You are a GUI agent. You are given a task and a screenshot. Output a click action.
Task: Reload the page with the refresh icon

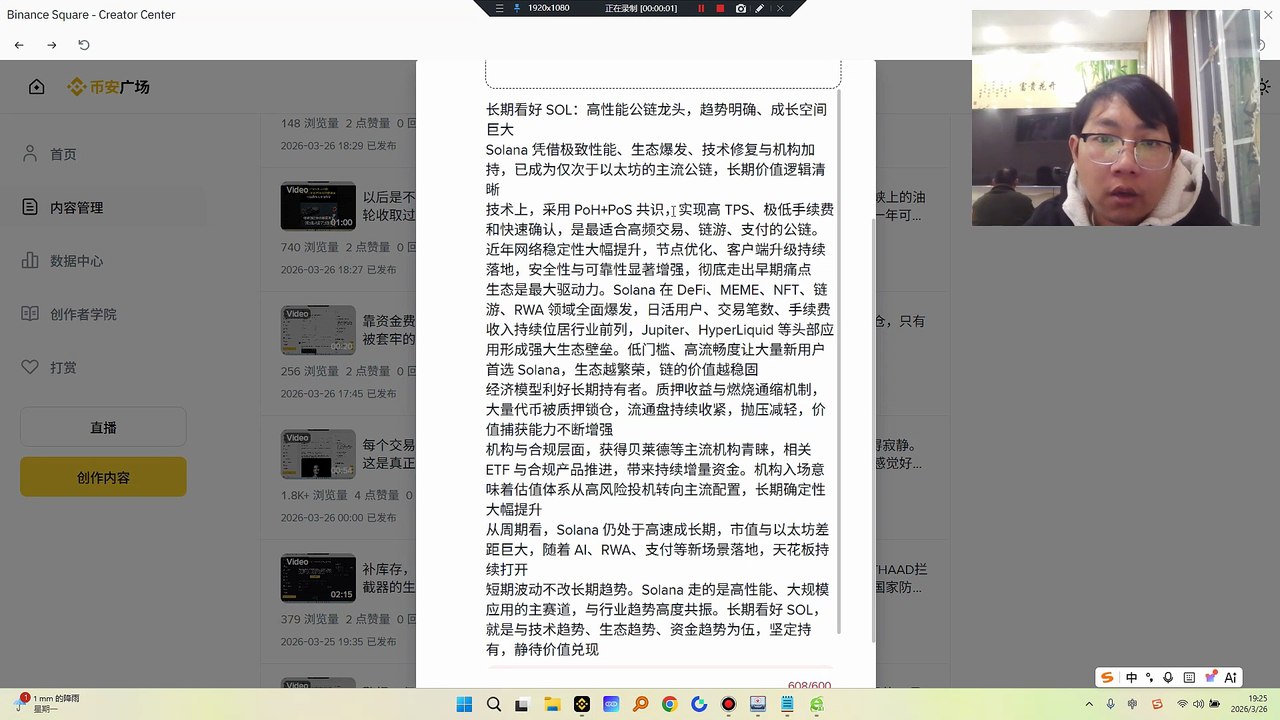[84, 45]
